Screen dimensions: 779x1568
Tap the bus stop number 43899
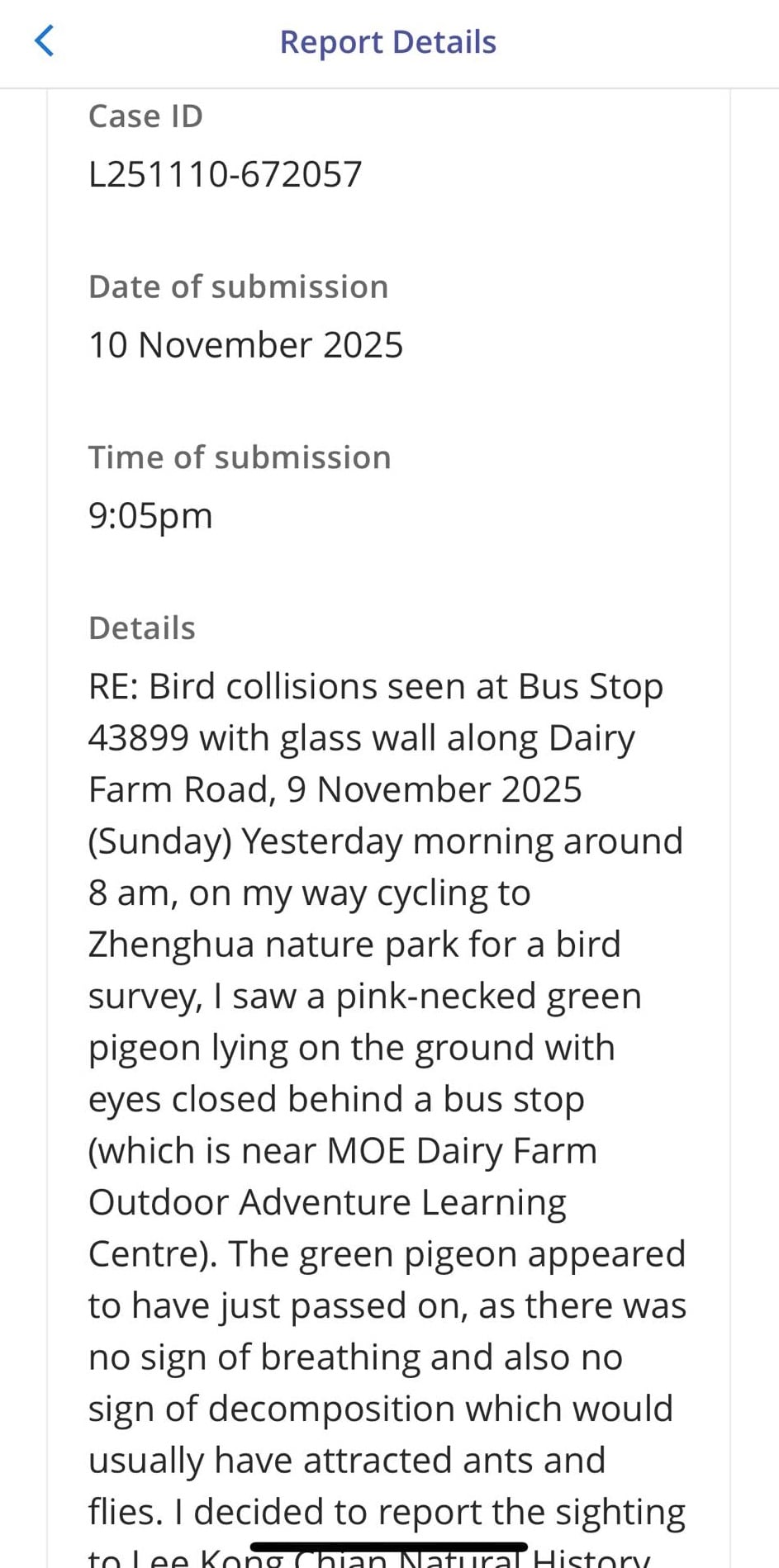(x=139, y=738)
